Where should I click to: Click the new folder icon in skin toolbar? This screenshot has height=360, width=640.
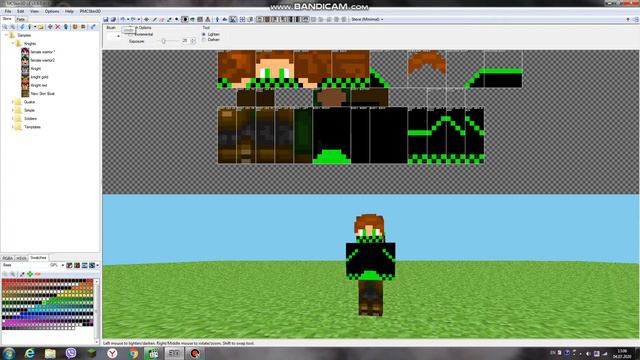pos(41,27)
